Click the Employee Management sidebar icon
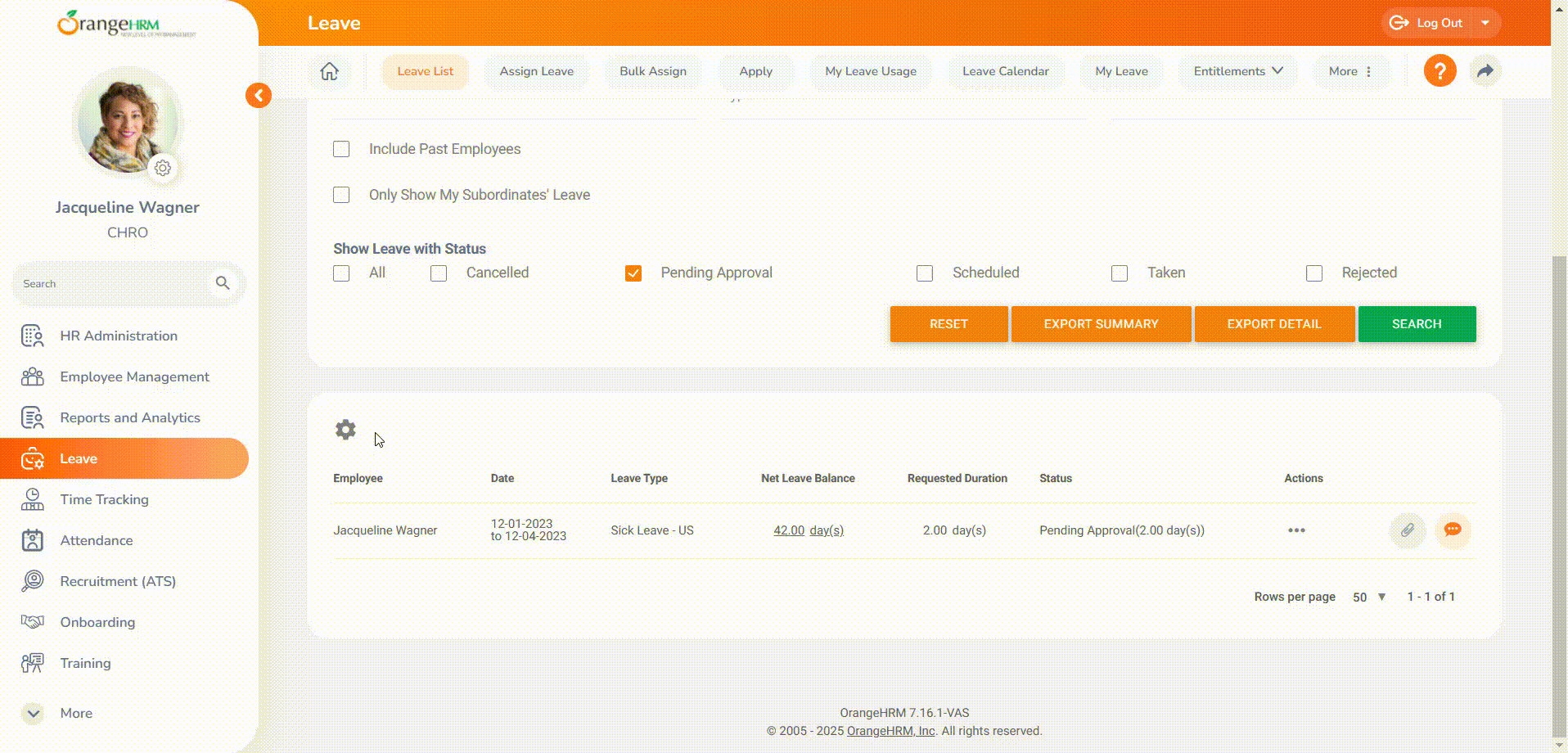Image resolution: width=1568 pixels, height=753 pixels. (33, 376)
